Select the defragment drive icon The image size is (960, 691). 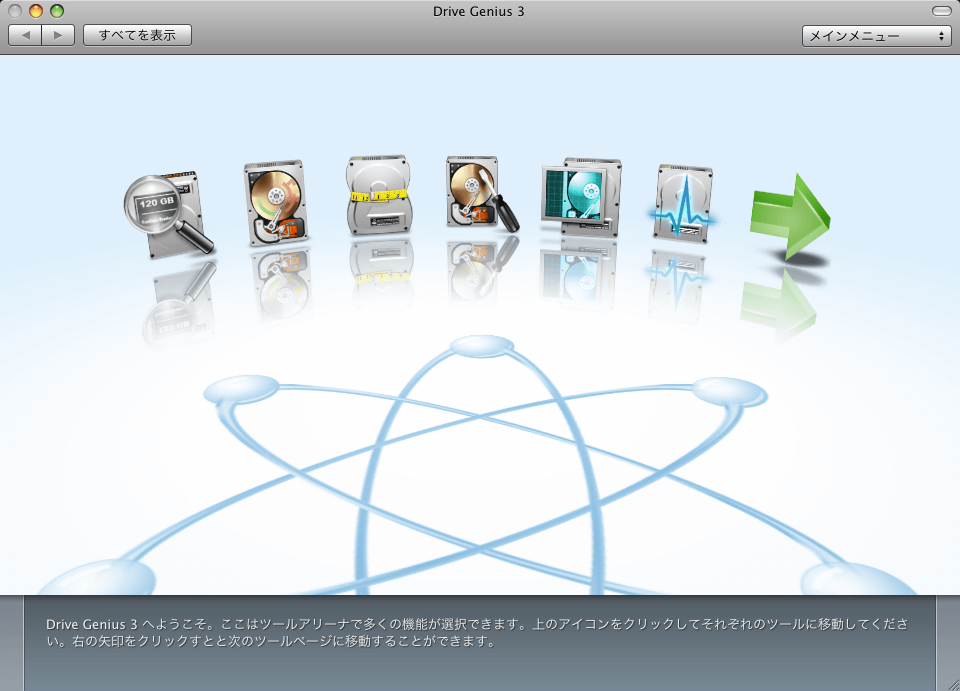pos(276,203)
